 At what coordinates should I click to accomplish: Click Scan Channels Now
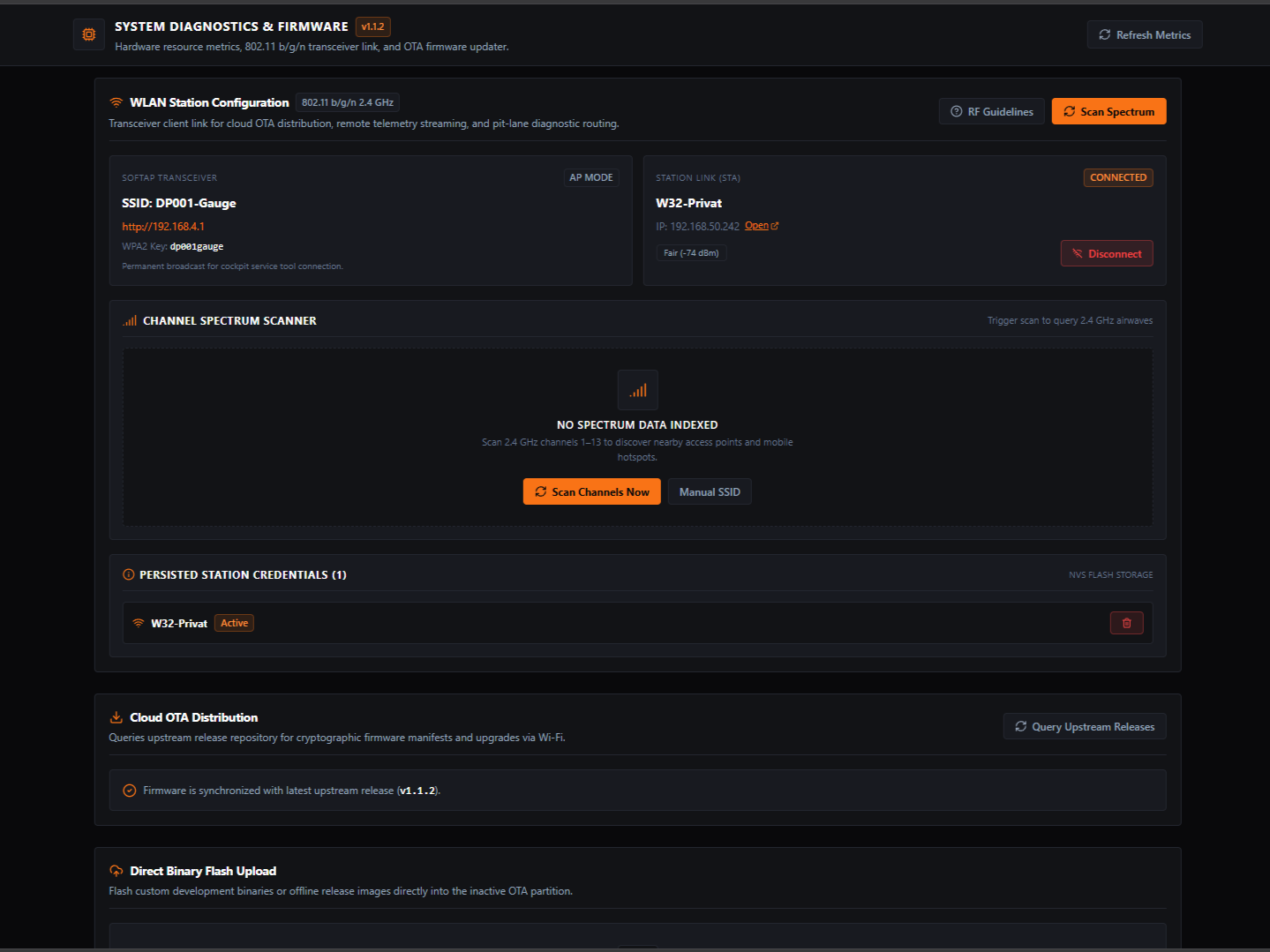coord(592,491)
